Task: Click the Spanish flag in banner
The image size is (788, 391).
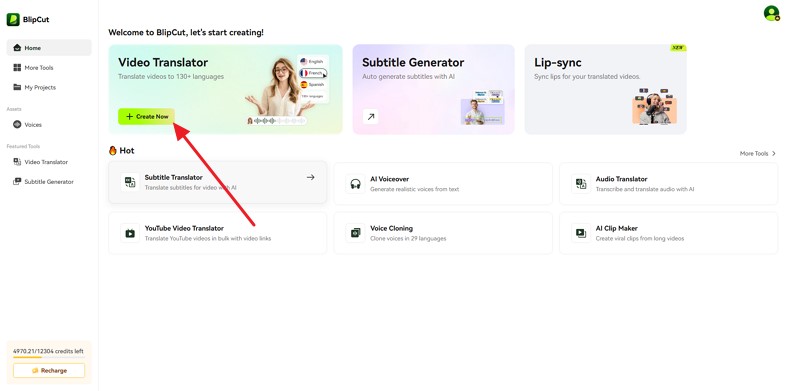Action: pos(304,84)
